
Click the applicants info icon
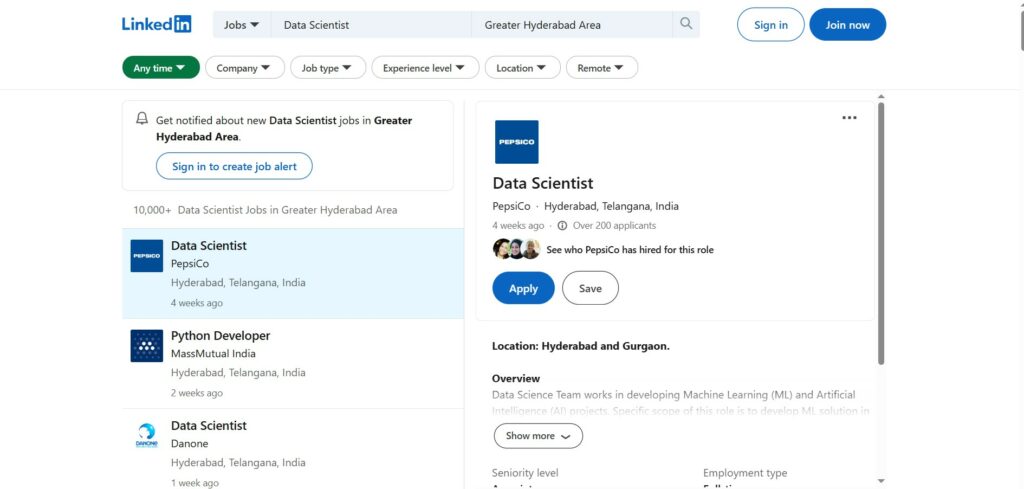coord(562,226)
